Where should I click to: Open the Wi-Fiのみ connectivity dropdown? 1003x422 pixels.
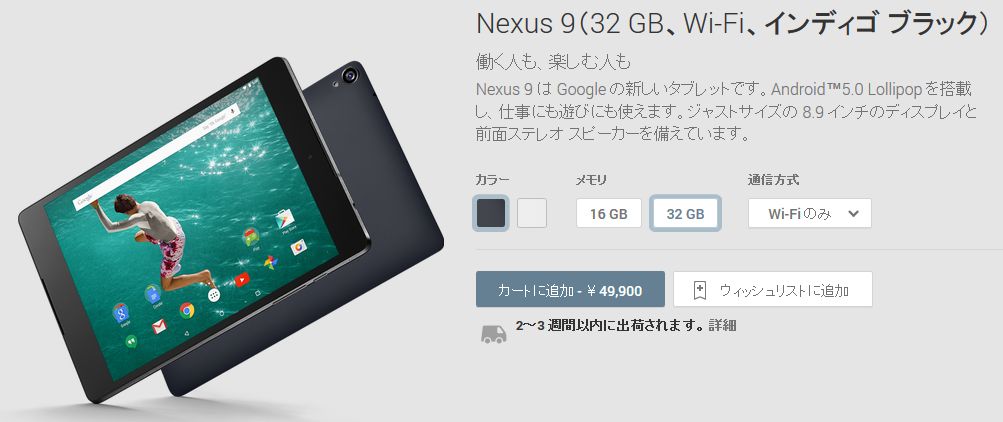810,214
